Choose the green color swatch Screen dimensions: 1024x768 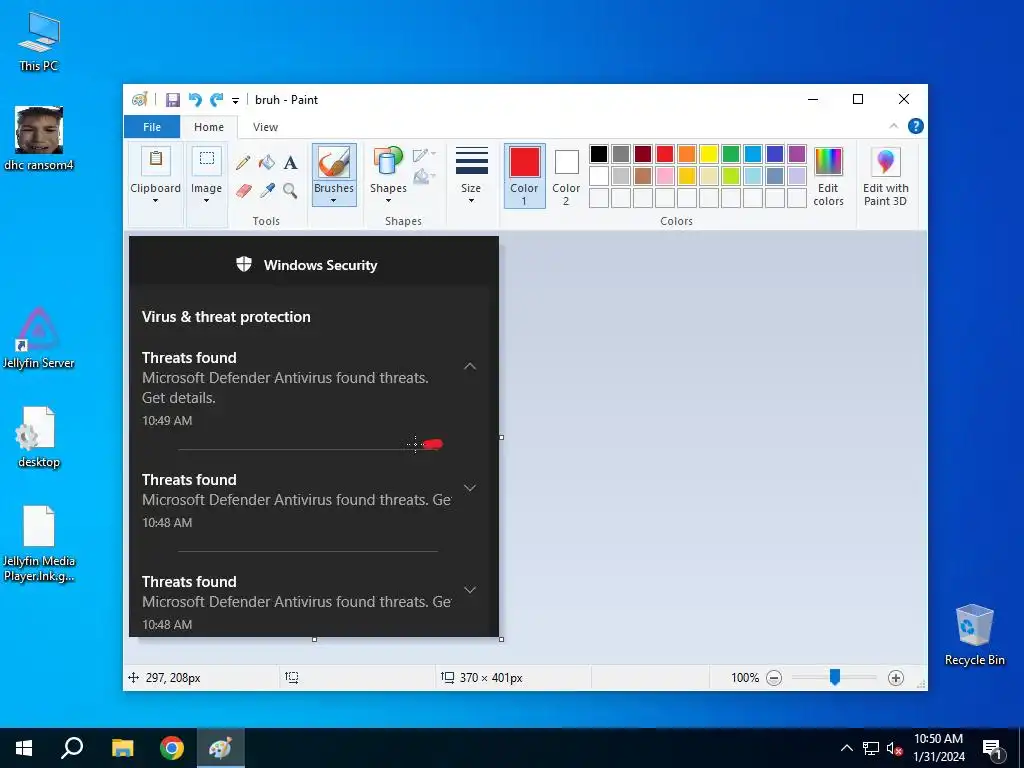(731, 154)
